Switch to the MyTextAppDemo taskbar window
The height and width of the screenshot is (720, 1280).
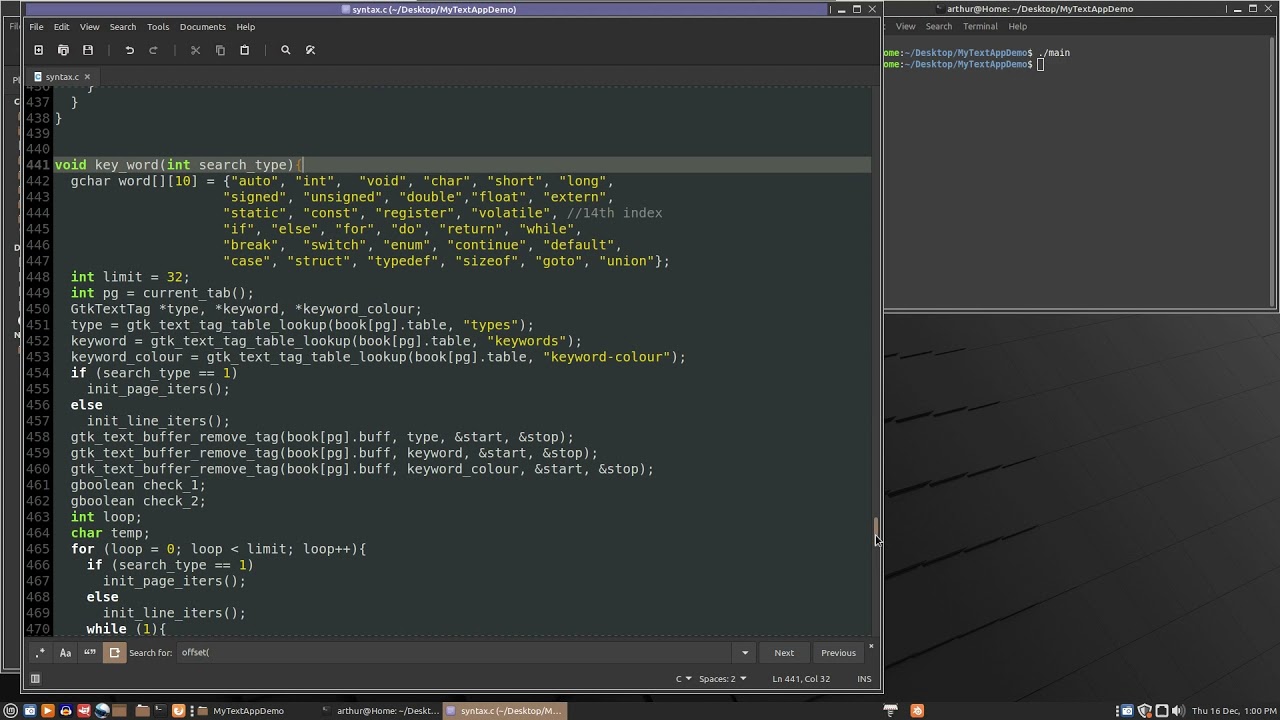[248, 711]
